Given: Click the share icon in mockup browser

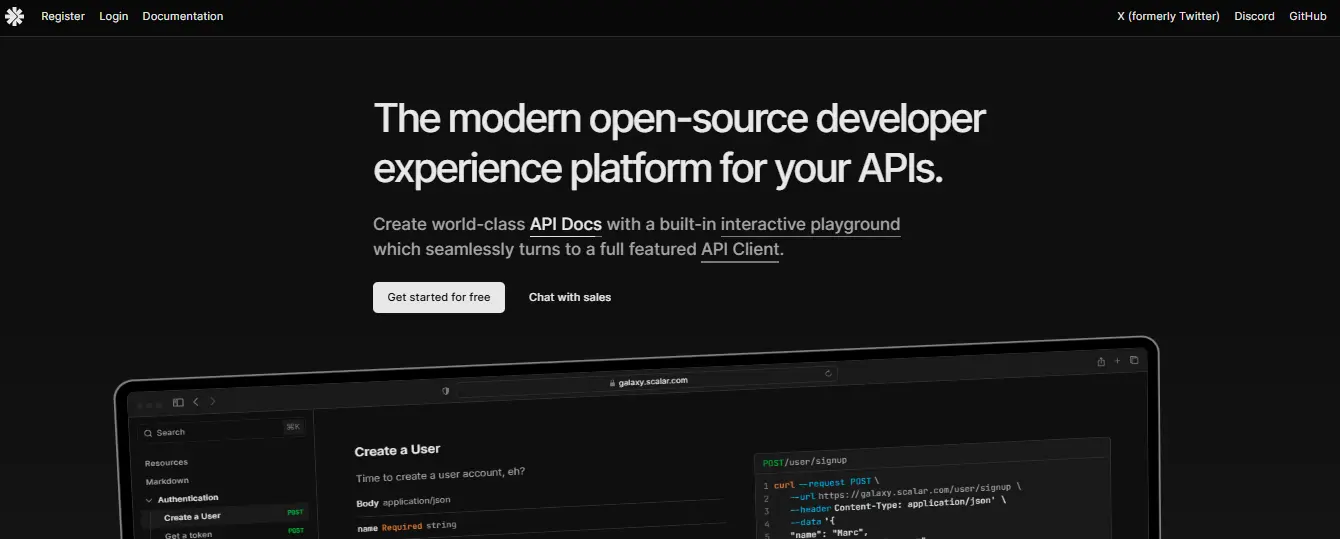Looking at the screenshot, I should point(1101,361).
